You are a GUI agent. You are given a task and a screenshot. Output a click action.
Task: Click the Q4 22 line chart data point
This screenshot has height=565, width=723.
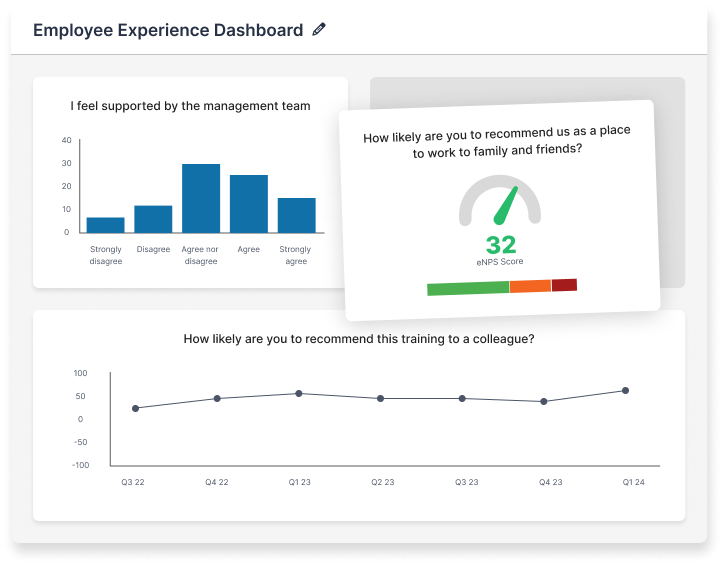pyautogui.click(x=217, y=398)
